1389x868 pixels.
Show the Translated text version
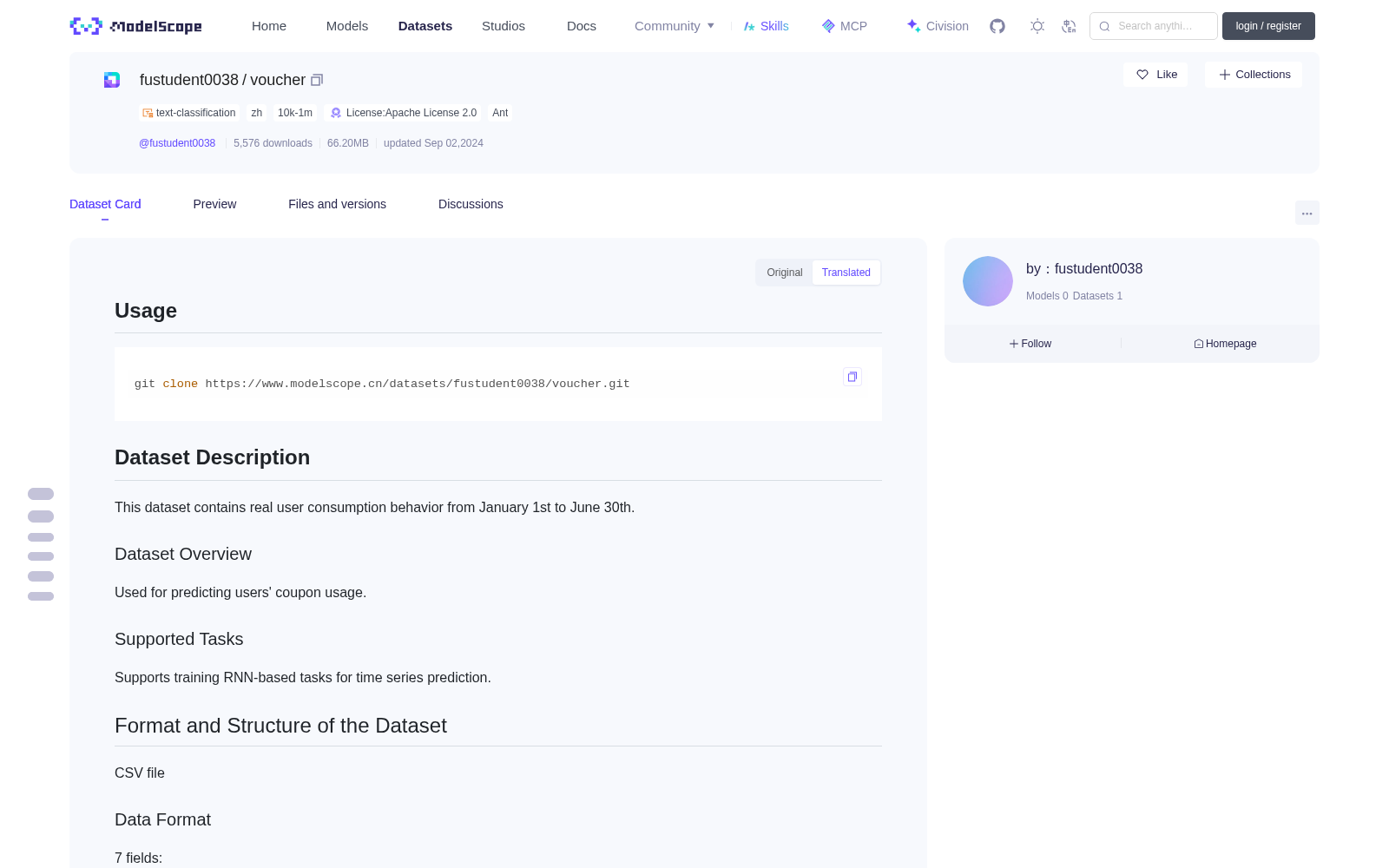(846, 273)
